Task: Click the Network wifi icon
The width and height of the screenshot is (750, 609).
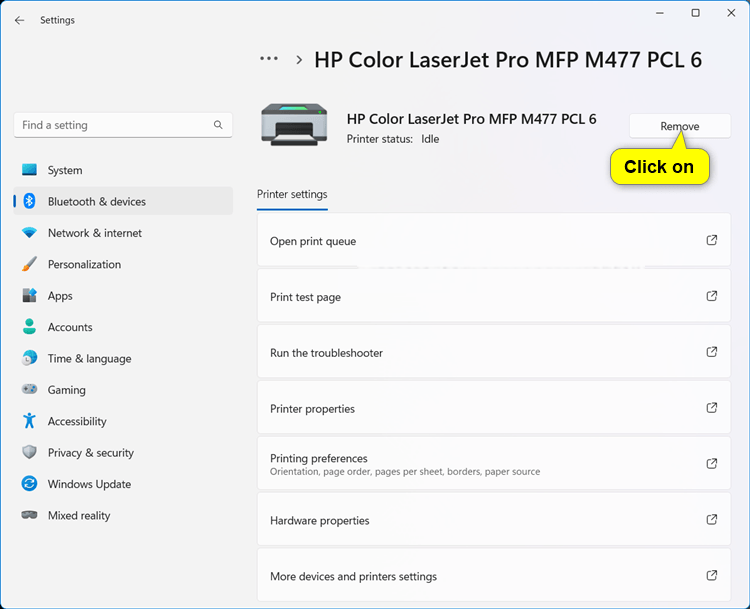Action: click(29, 233)
